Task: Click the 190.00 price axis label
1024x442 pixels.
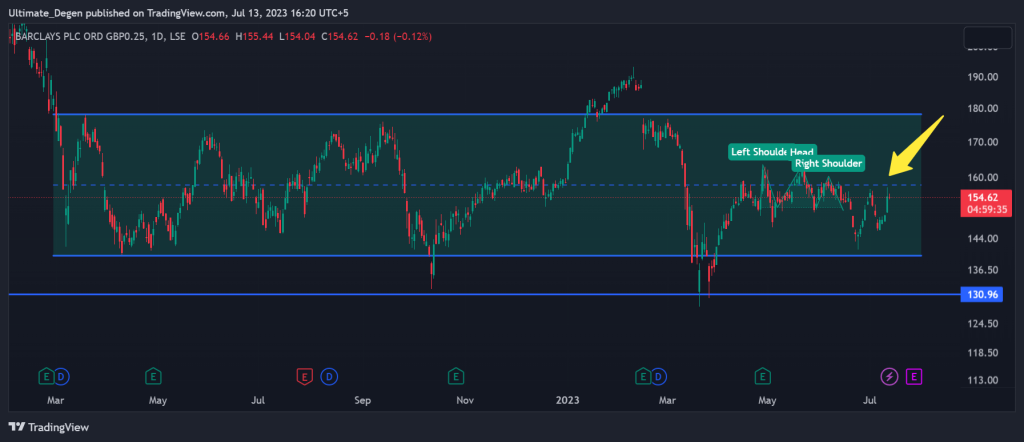Action: point(981,77)
